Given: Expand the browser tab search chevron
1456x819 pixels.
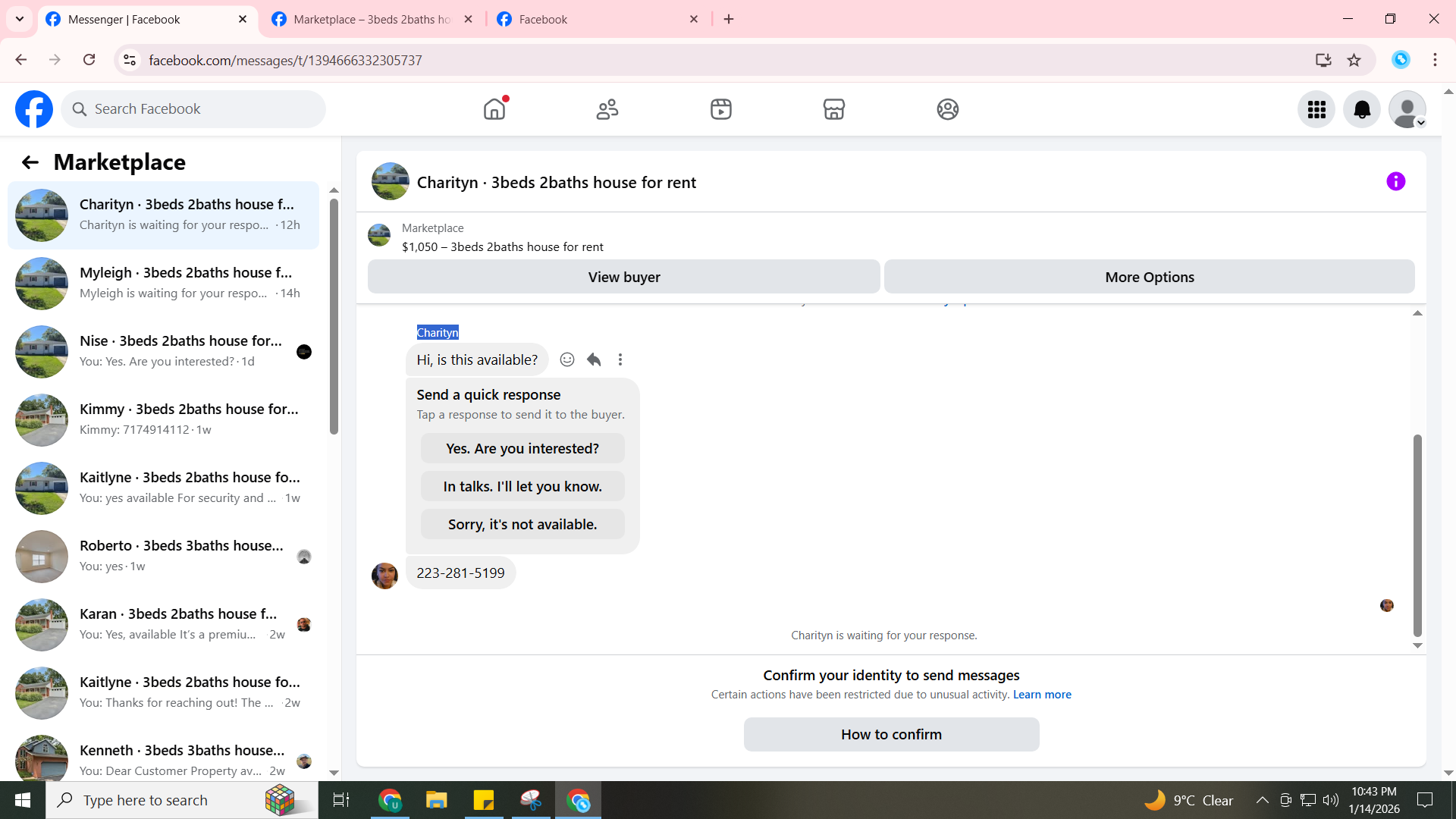Looking at the screenshot, I should pyautogui.click(x=20, y=19).
